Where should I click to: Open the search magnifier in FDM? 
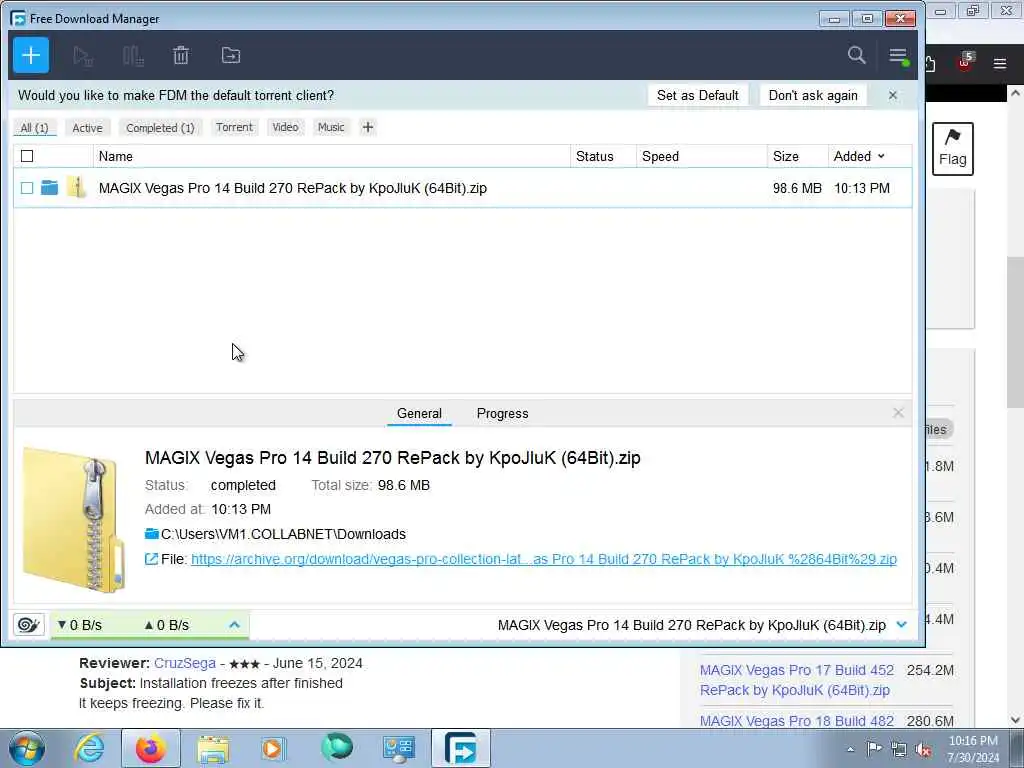click(x=856, y=55)
